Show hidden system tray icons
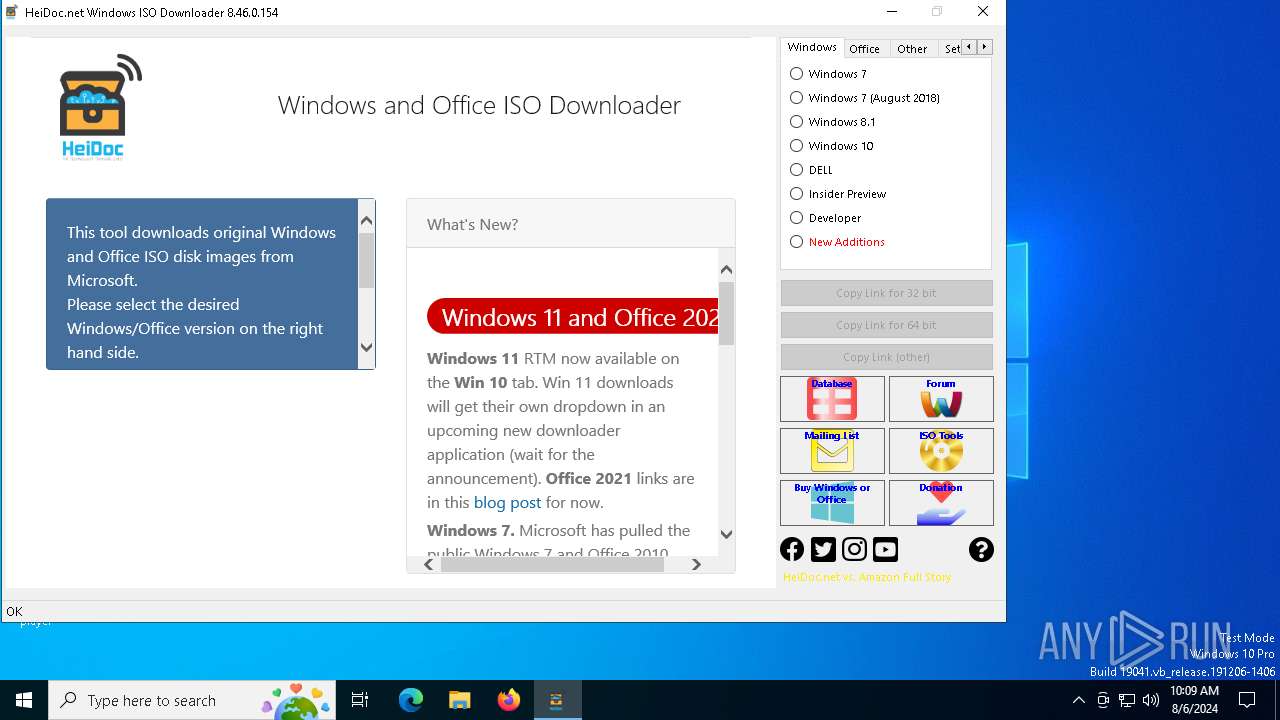This screenshot has width=1280, height=720. (1078, 700)
